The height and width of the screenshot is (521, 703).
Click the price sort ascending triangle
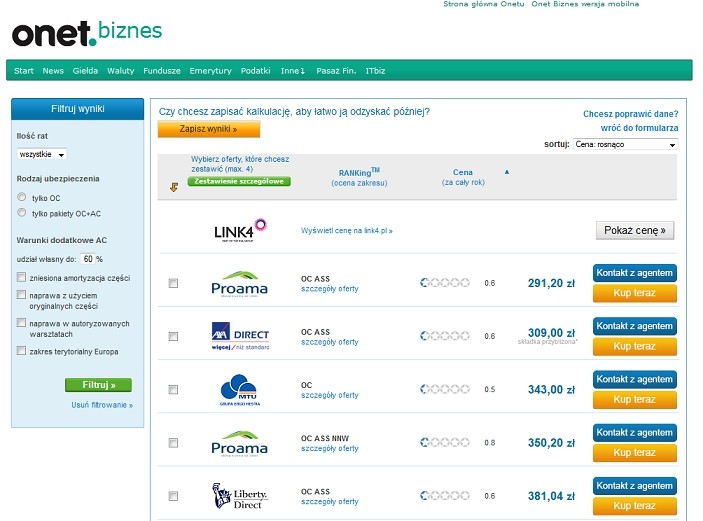click(506, 172)
